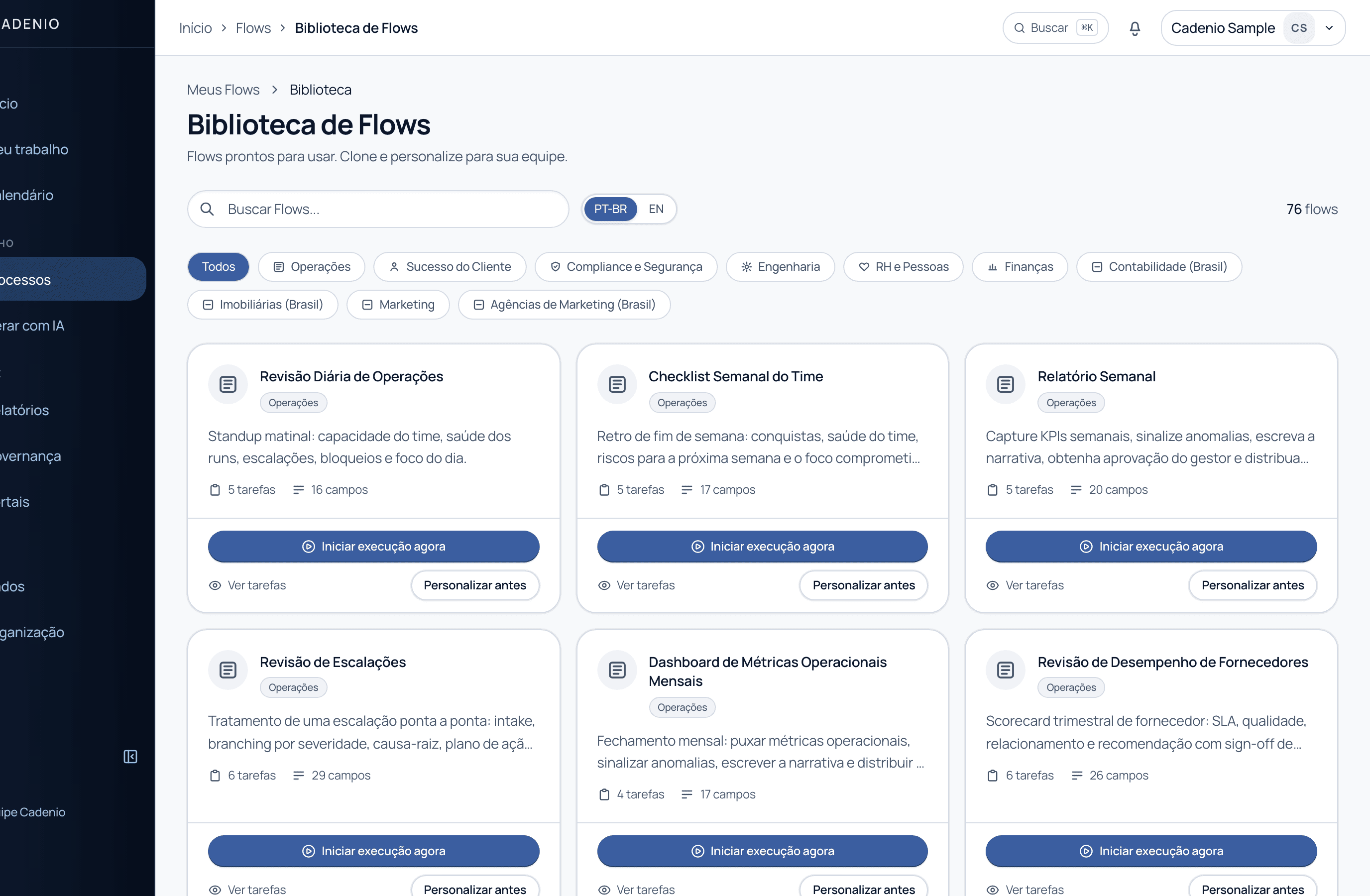Open the Cadenio Sample account dropdown chevron
Image resolution: width=1370 pixels, height=896 pixels.
(x=1329, y=28)
